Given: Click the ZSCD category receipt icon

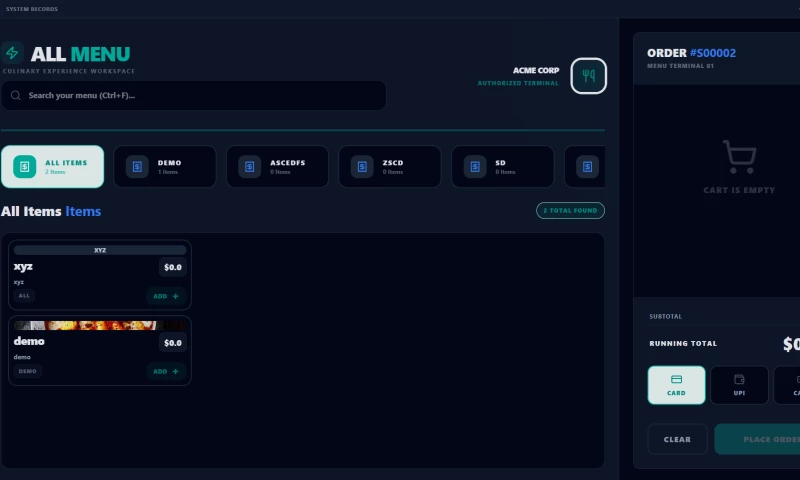Looking at the screenshot, I should tap(362, 167).
